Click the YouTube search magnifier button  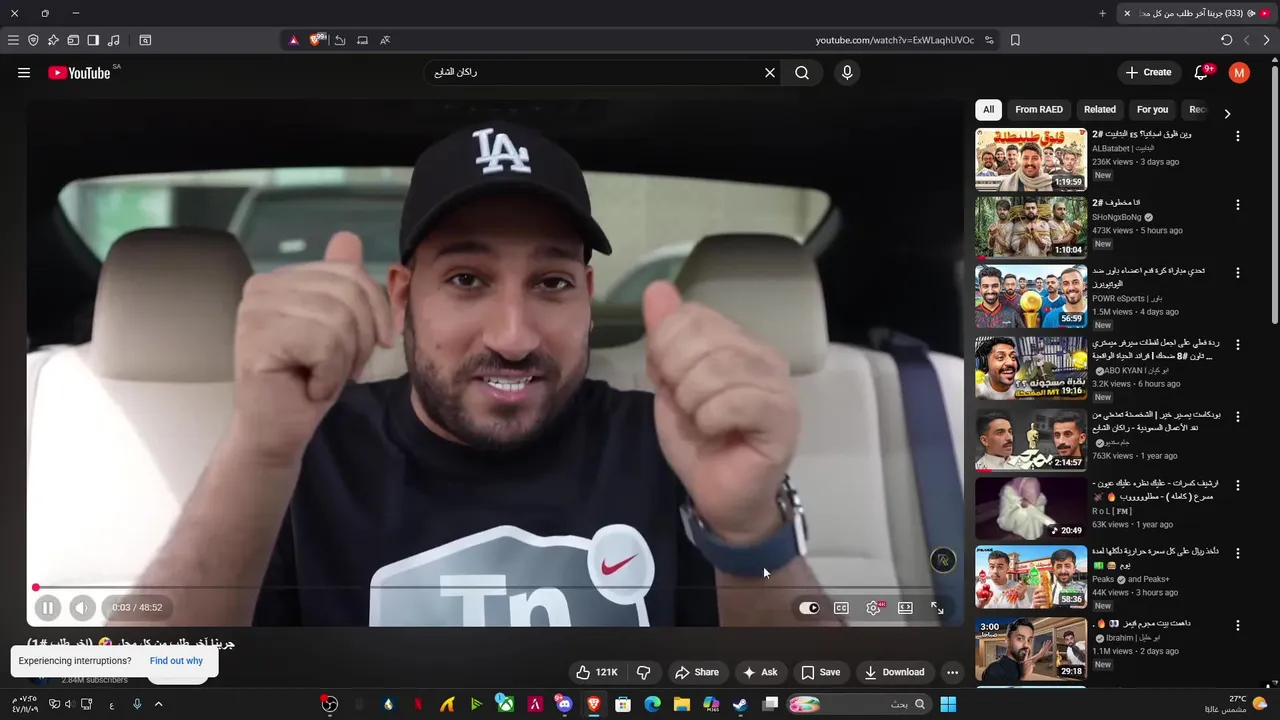tap(802, 73)
